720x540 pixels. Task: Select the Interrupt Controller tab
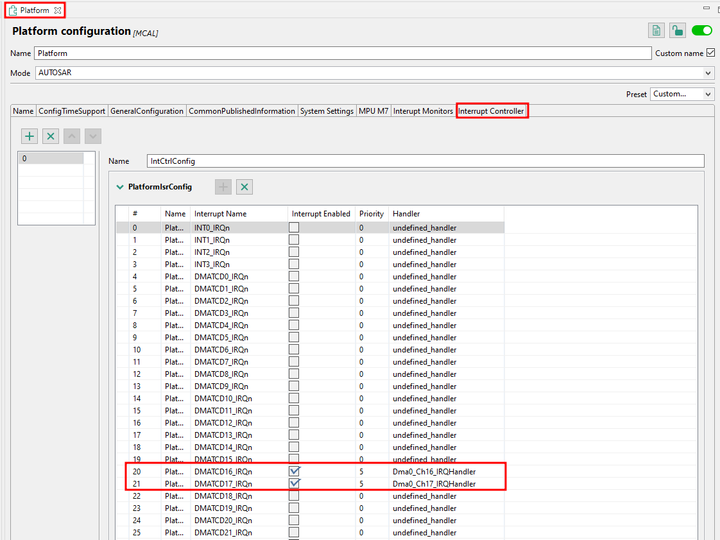pyautogui.click(x=491, y=111)
